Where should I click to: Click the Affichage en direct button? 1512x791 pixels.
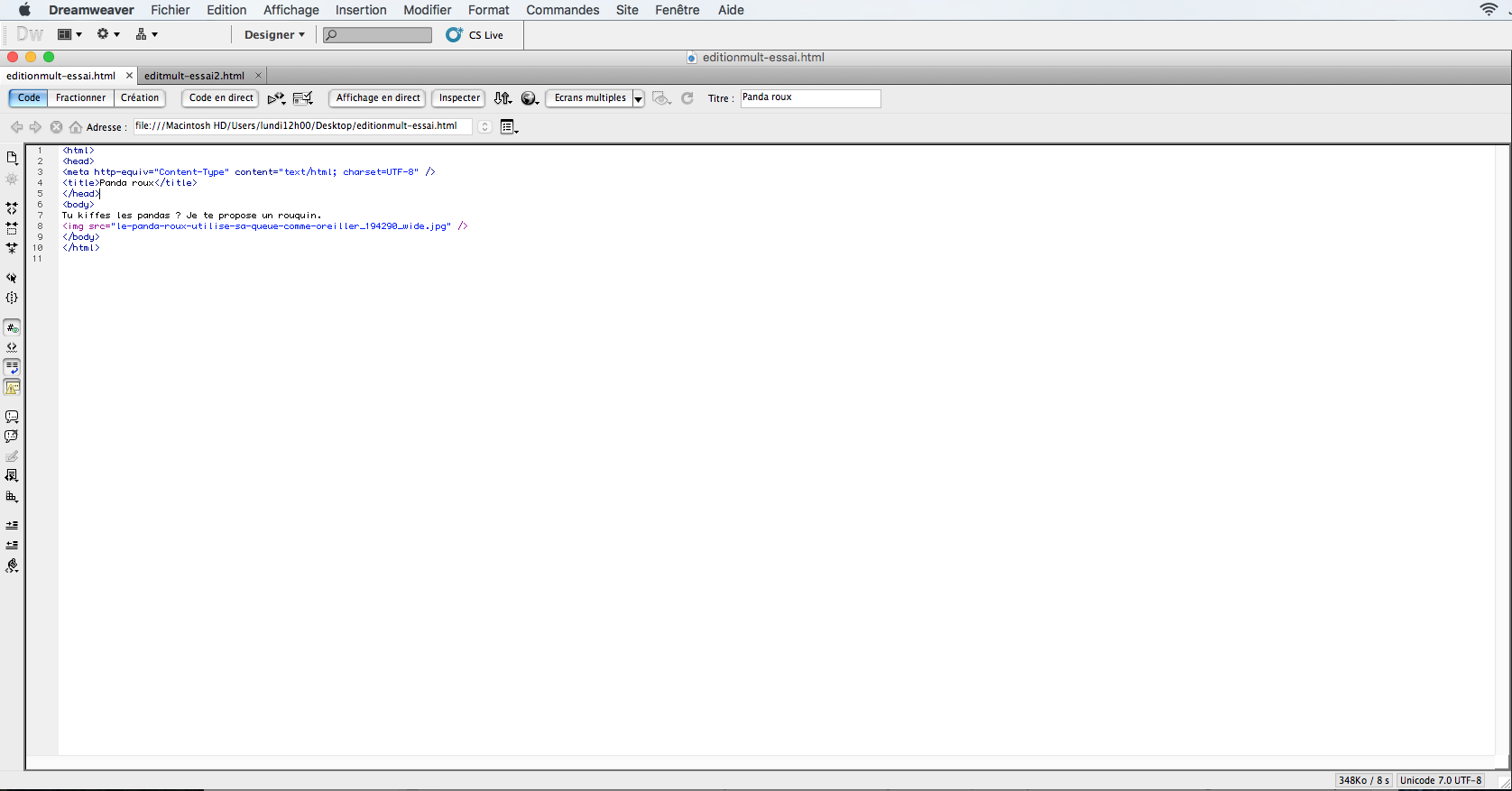pos(378,98)
